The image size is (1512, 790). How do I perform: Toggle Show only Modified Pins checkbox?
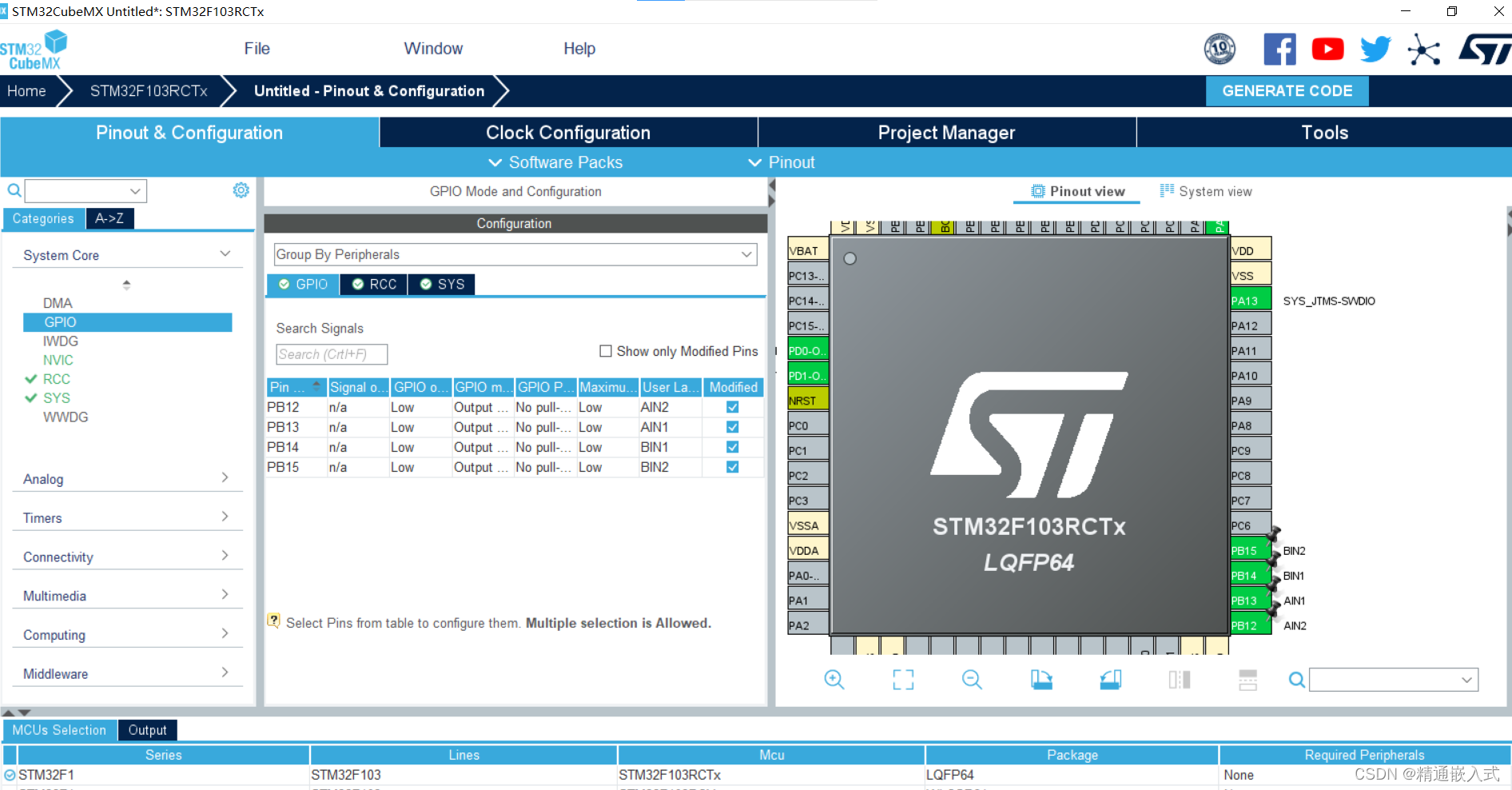point(606,351)
